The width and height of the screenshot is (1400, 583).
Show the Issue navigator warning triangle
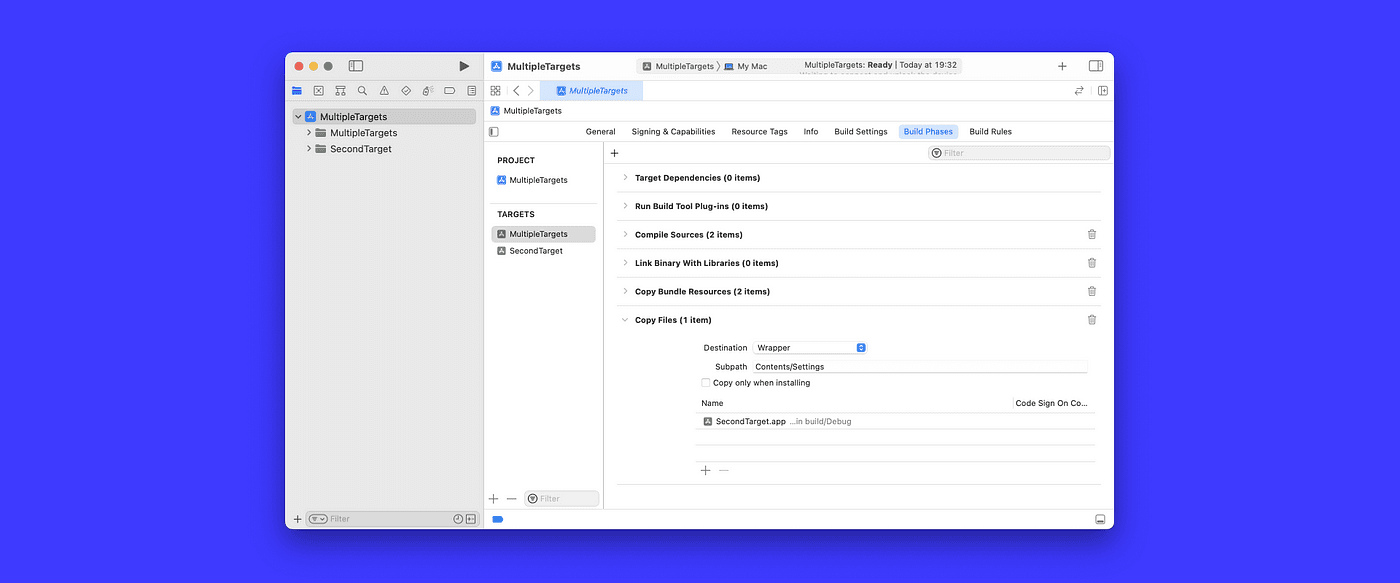pos(384,90)
